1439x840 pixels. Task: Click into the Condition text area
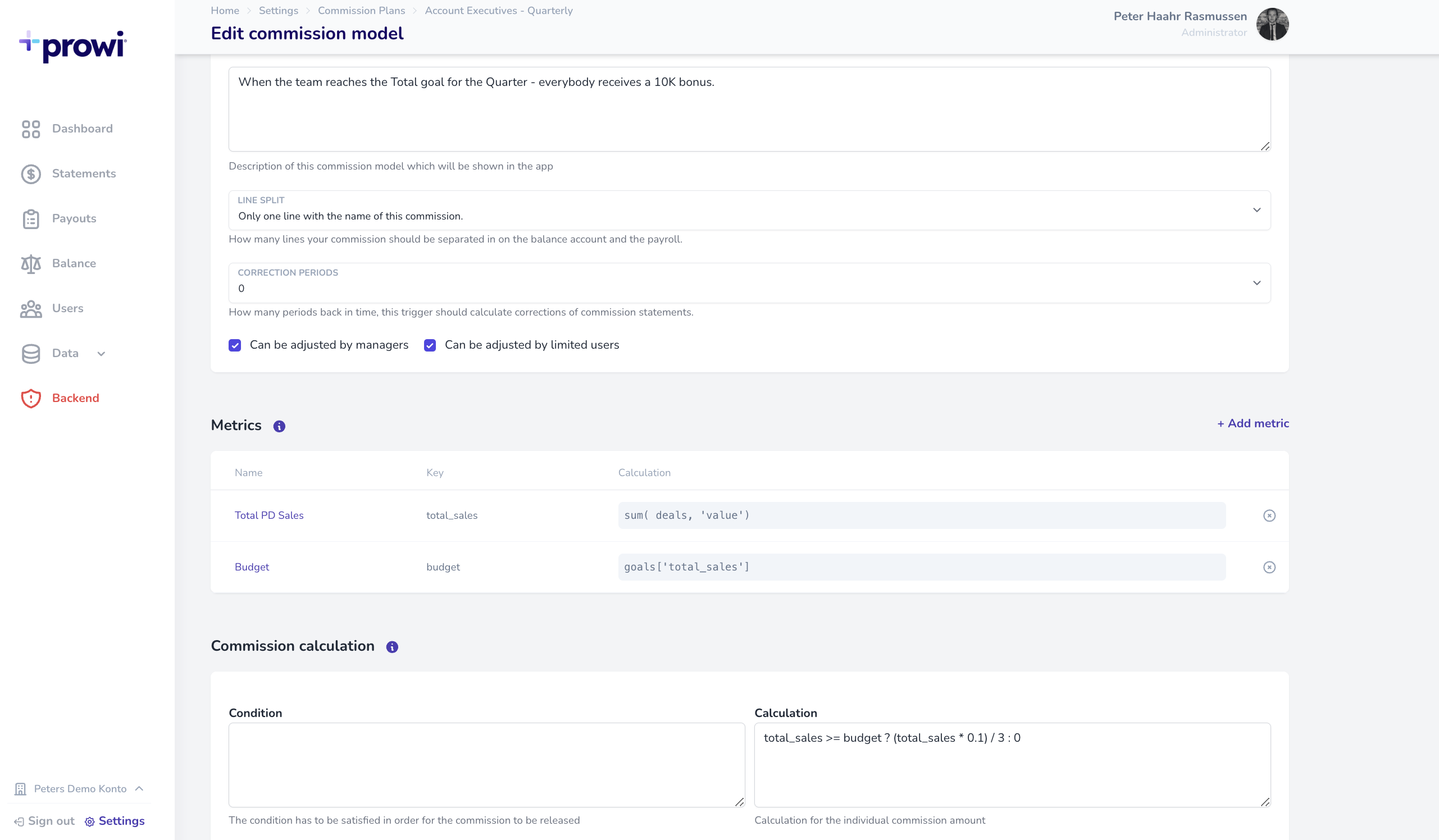pos(486,765)
